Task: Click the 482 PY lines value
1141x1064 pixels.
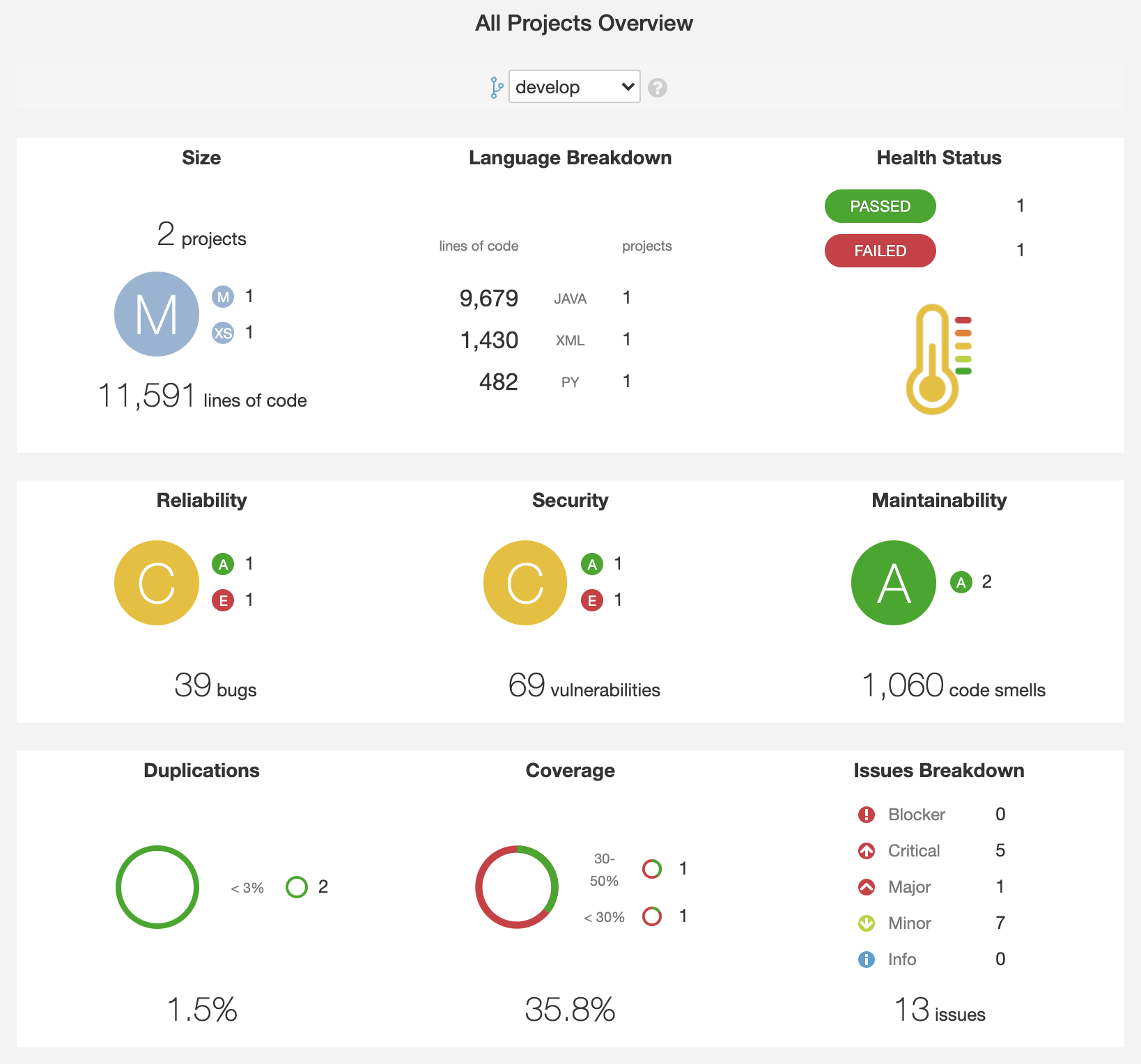Action: tap(499, 382)
